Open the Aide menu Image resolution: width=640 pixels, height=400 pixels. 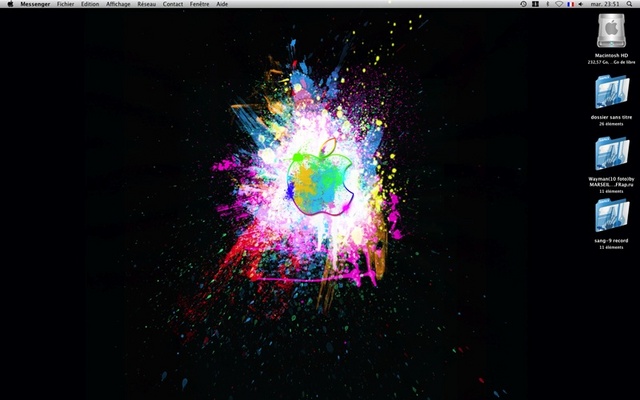point(222,4)
